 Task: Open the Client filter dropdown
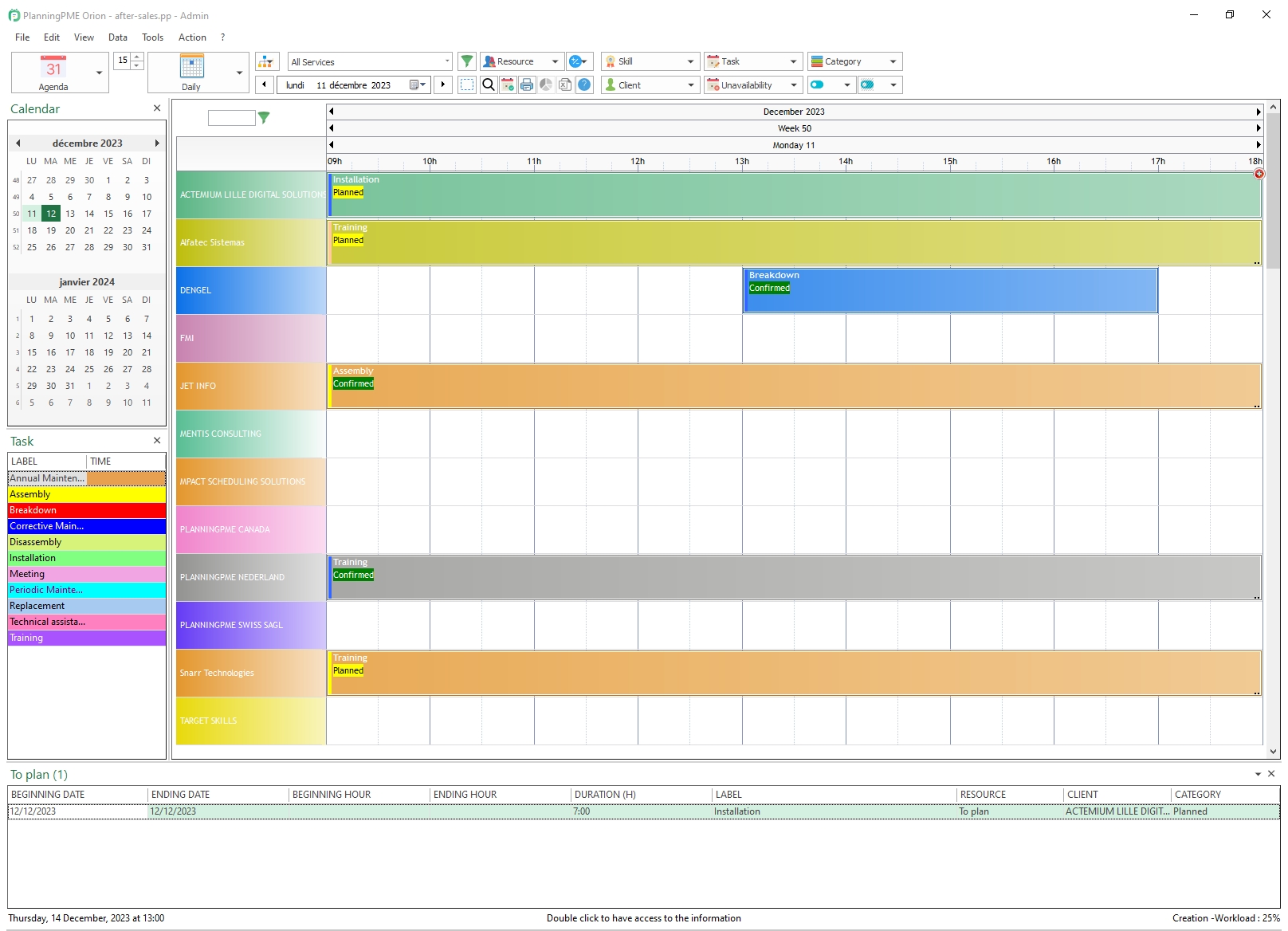tap(650, 84)
